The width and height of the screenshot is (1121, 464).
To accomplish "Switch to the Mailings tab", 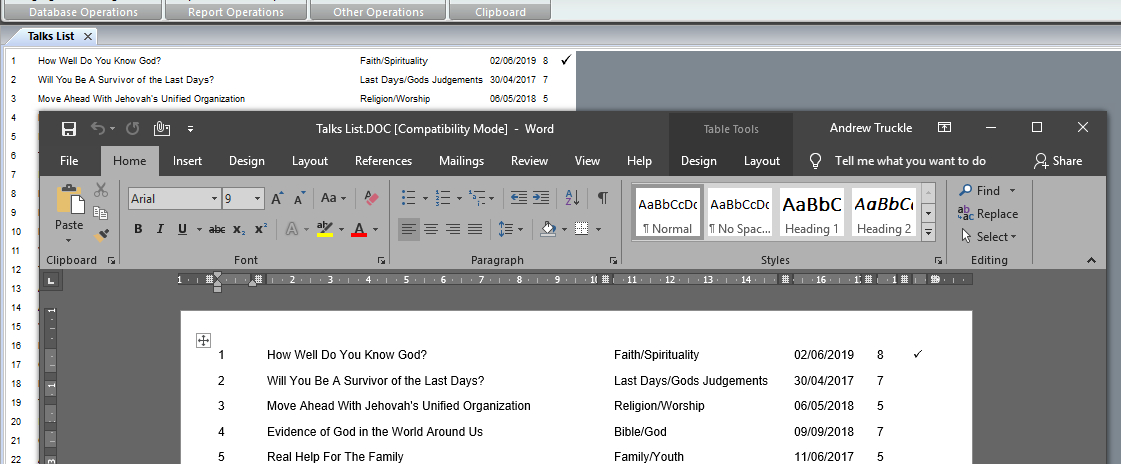I will coord(461,161).
